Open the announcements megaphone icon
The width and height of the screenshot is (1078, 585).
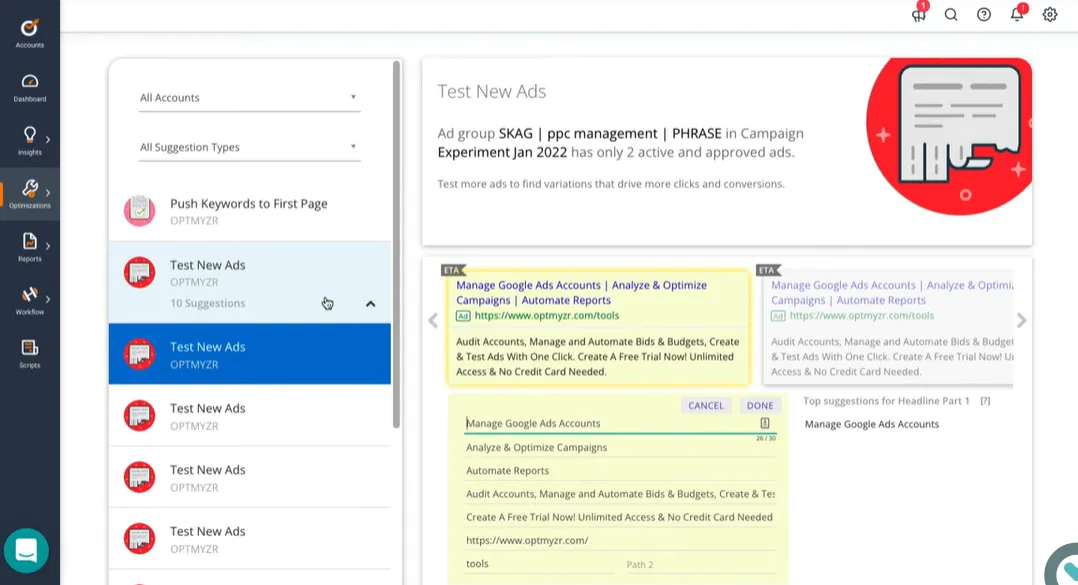click(918, 14)
